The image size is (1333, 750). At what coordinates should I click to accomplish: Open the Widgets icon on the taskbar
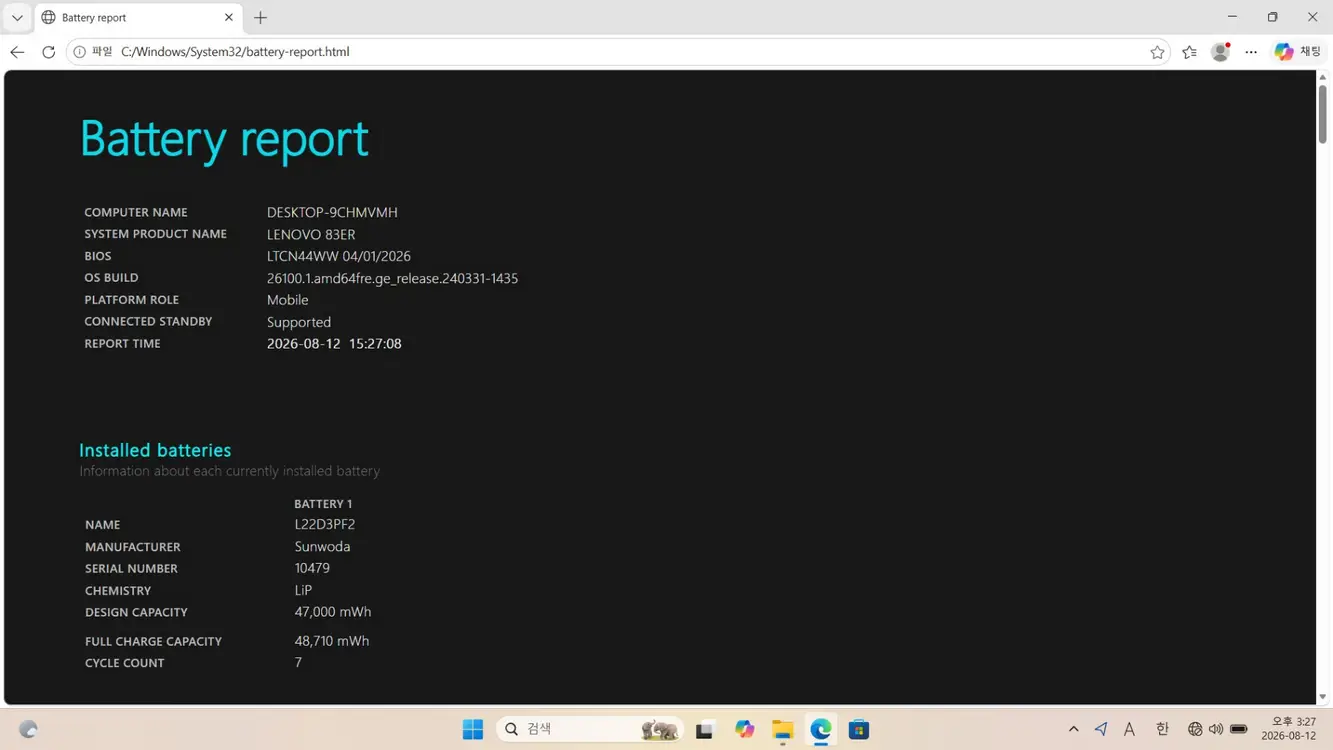click(28, 729)
